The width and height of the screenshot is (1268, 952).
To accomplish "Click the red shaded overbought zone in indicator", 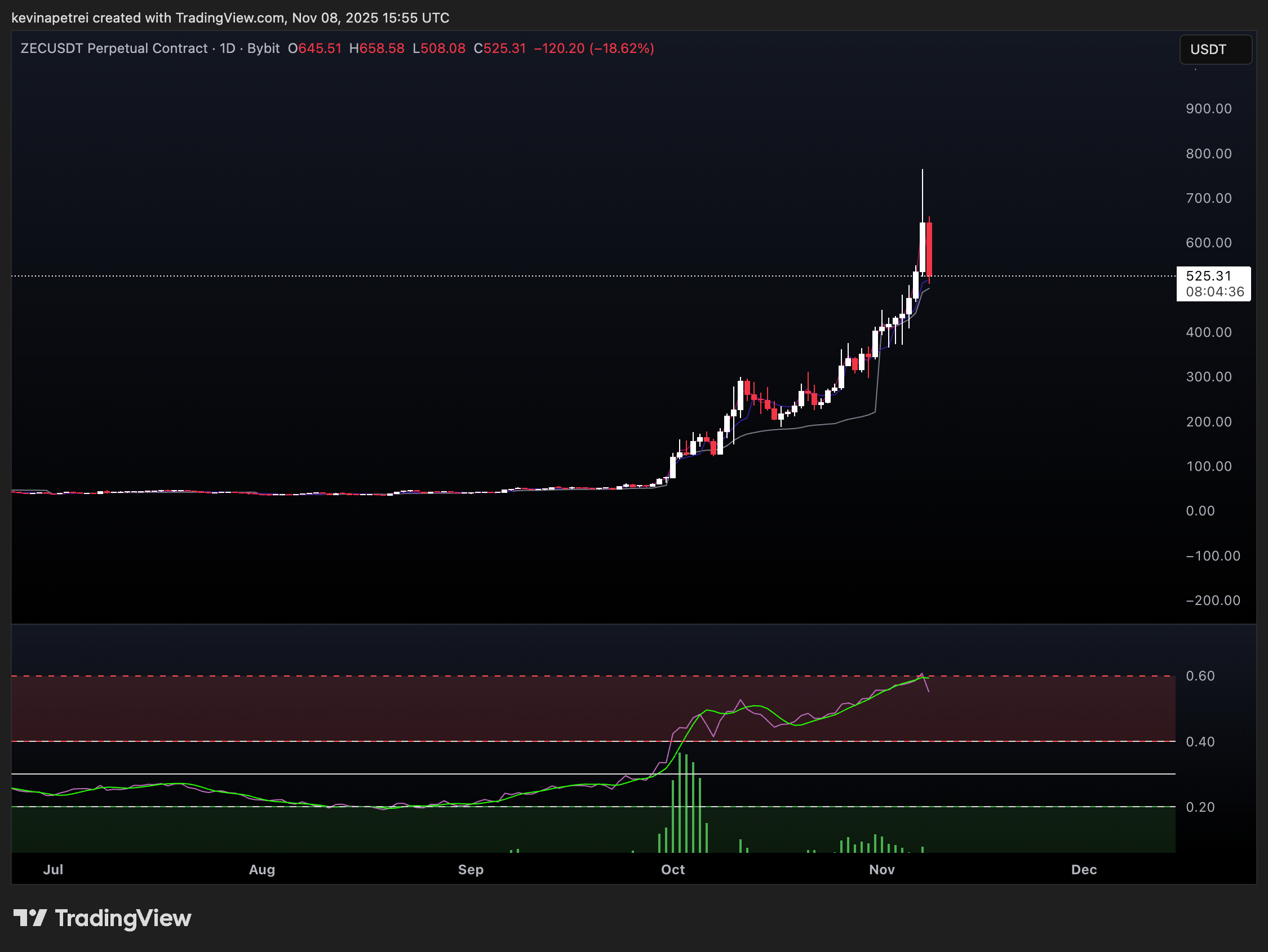I will coord(344,709).
